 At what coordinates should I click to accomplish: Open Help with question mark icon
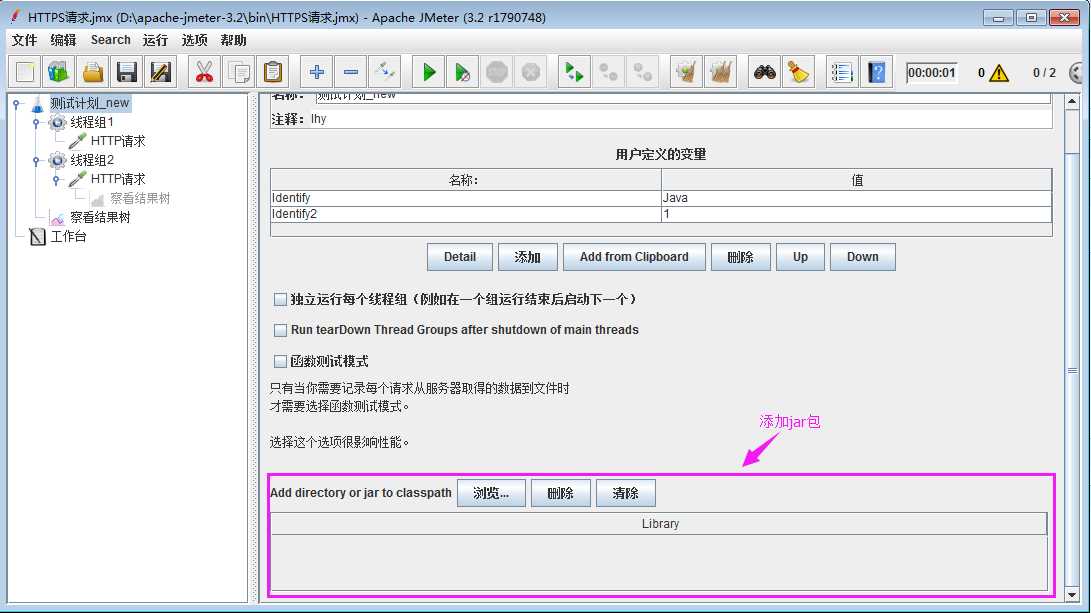tap(876, 72)
